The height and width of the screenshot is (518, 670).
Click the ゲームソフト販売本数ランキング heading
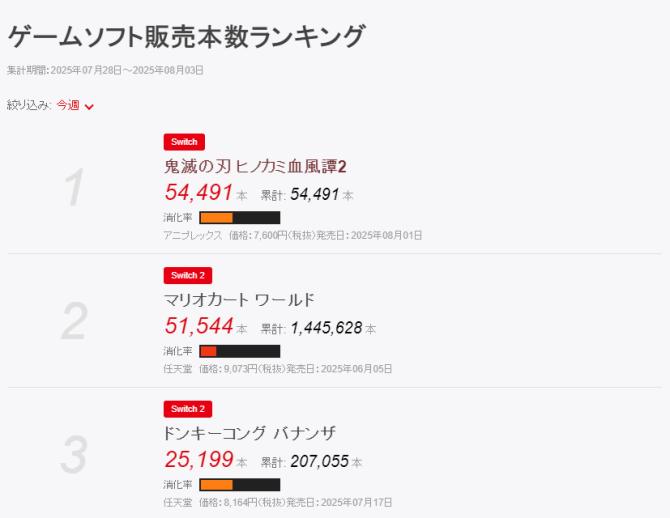(x=186, y=37)
